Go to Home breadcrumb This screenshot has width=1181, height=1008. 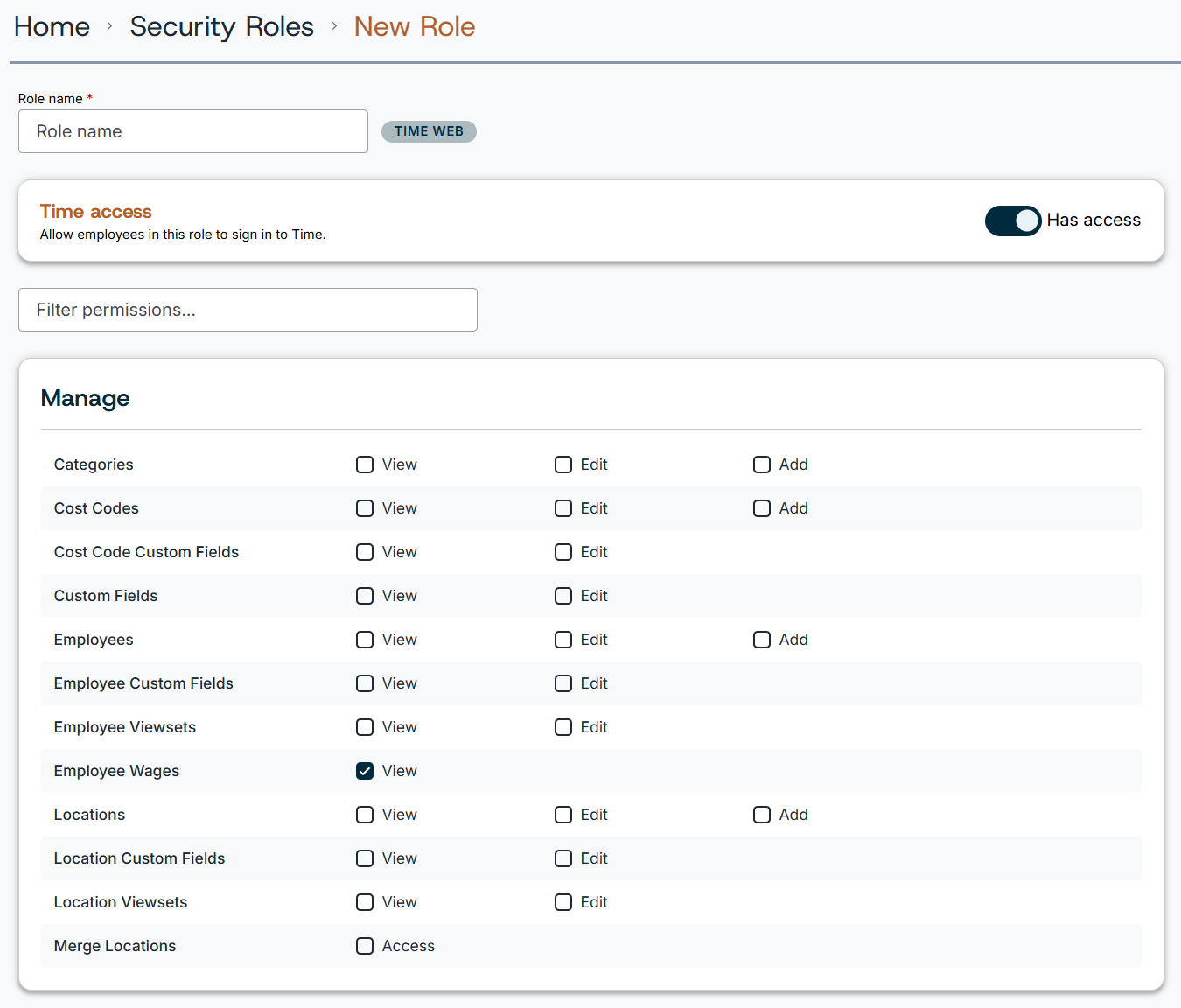pos(52,27)
